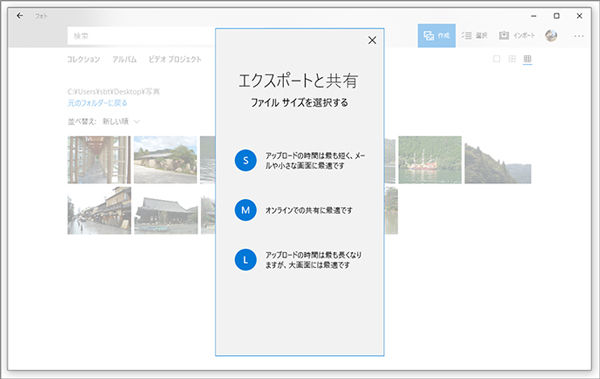
Task: Click the 作成 create button
Action: [x=437, y=36]
